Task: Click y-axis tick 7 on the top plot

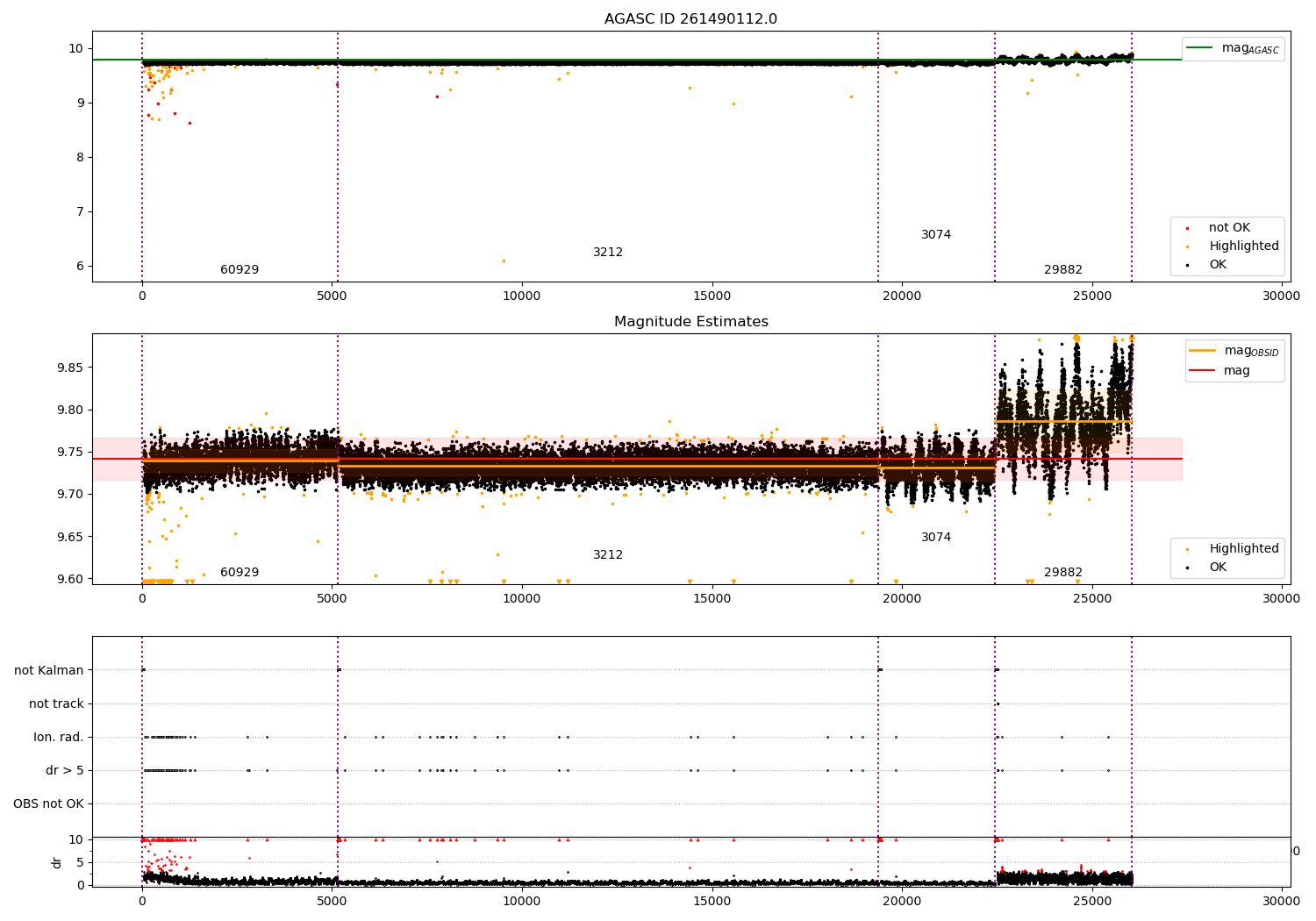Action: tap(81, 212)
